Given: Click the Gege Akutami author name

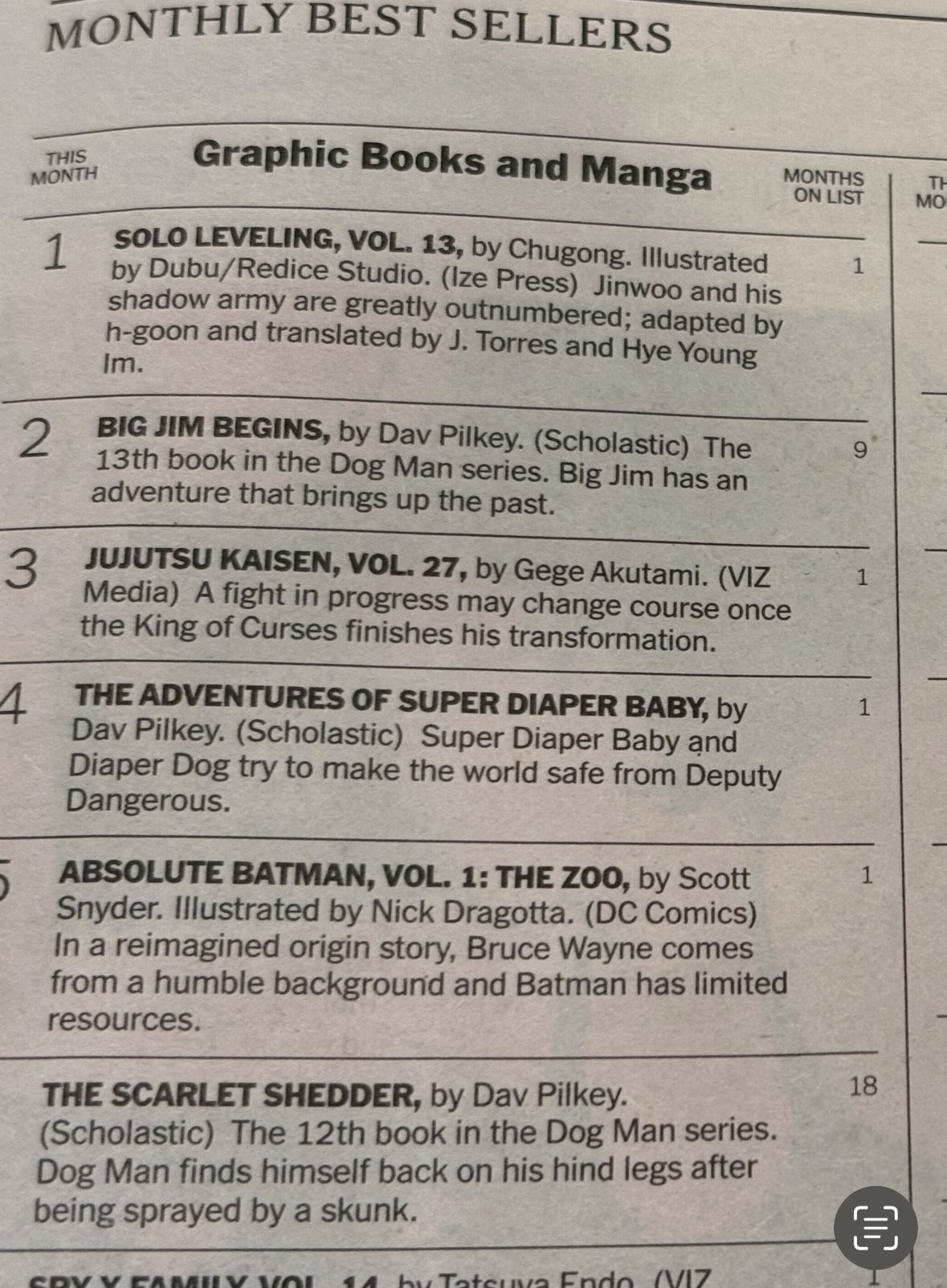Looking at the screenshot, I should (610, 571).
